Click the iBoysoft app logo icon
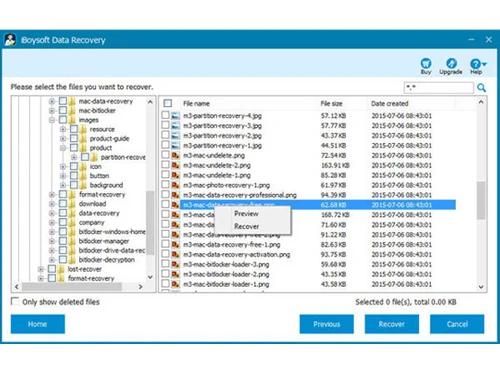500x375 pixels. click(x=10, y=40)
